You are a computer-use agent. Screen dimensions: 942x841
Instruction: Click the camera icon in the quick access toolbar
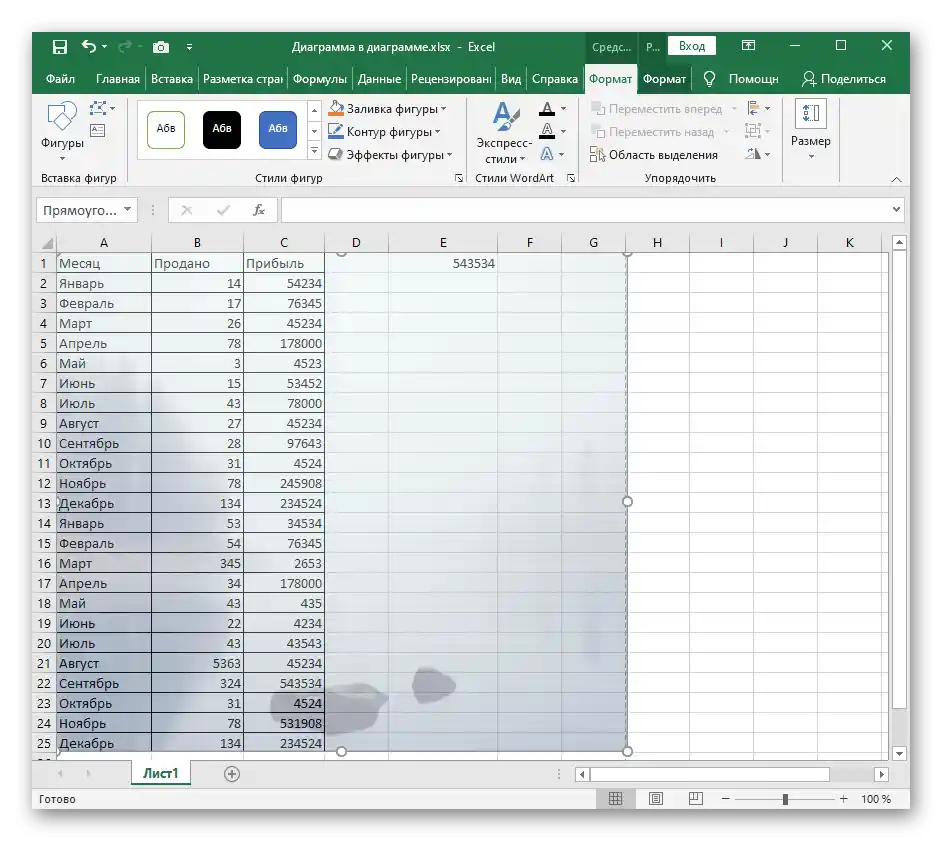(x=160, y=47)
